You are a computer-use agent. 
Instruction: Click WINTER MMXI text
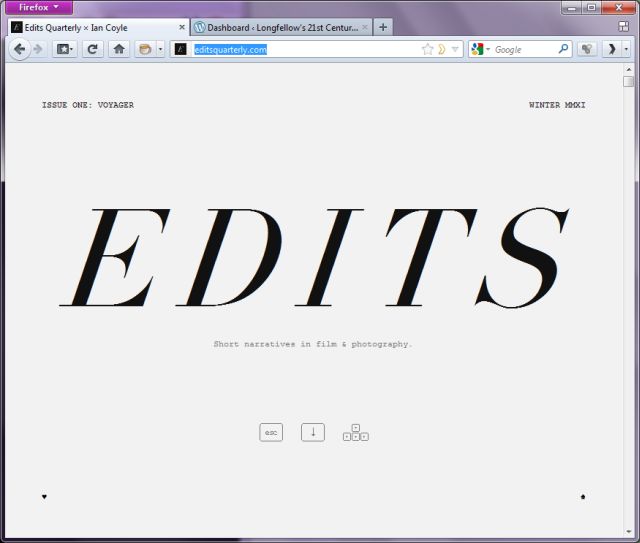(x=557, y=105)
